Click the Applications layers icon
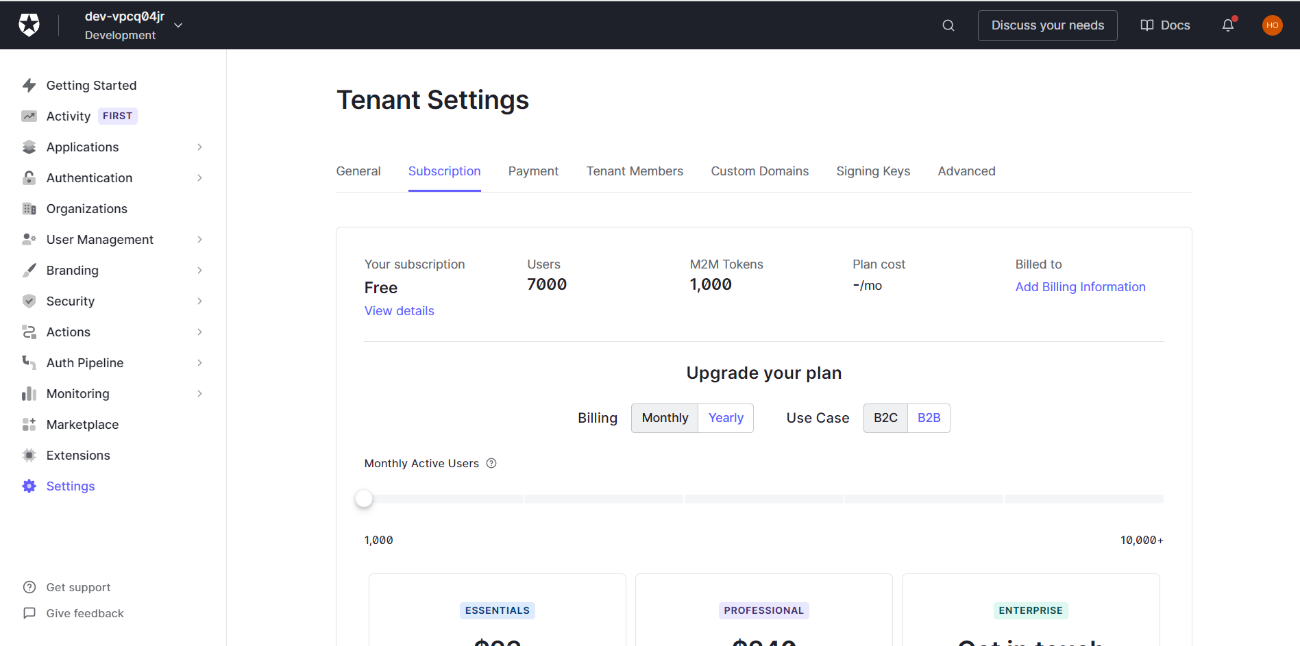 (29, 147)
